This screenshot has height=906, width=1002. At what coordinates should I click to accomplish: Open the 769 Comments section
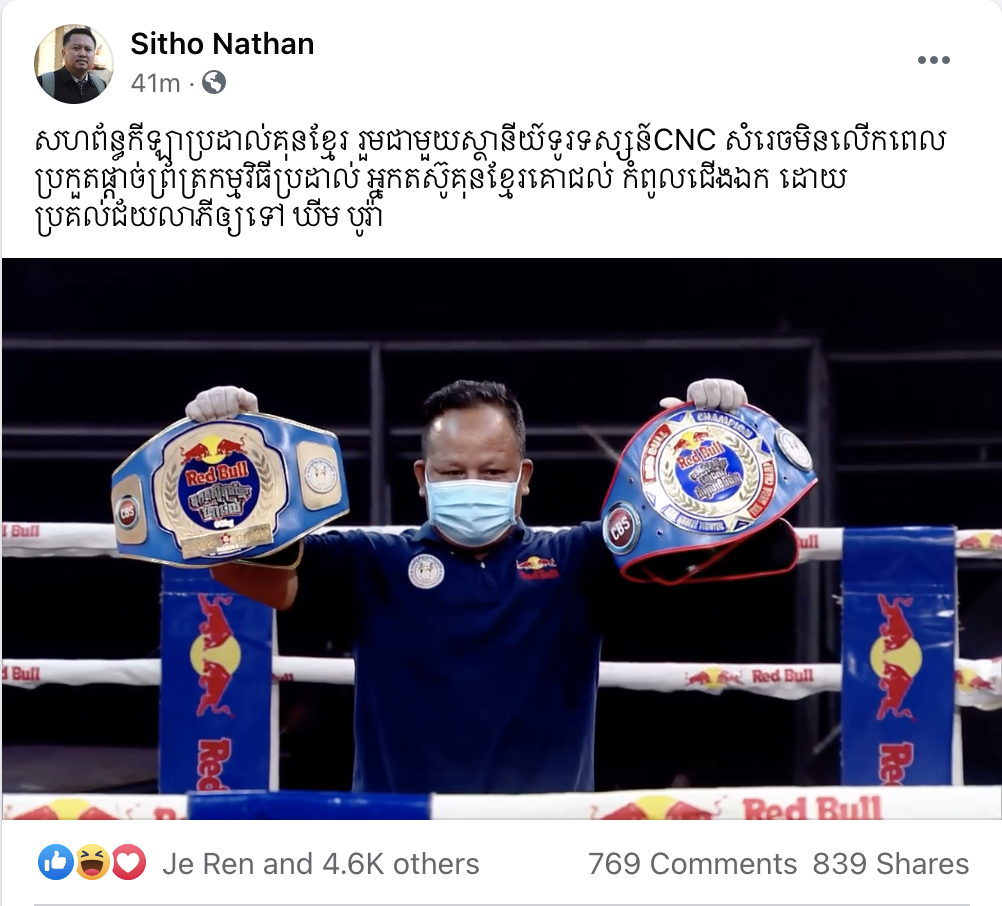tap(692, 864)
